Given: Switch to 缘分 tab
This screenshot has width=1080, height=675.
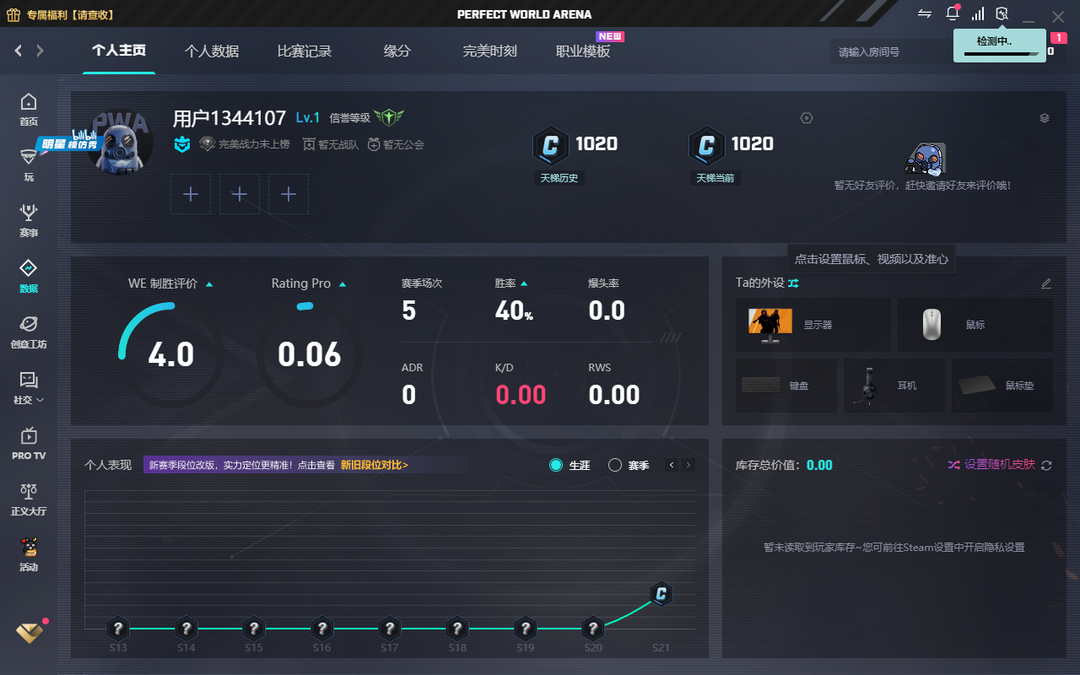Looking at the screenshot, I should point(397,51).
